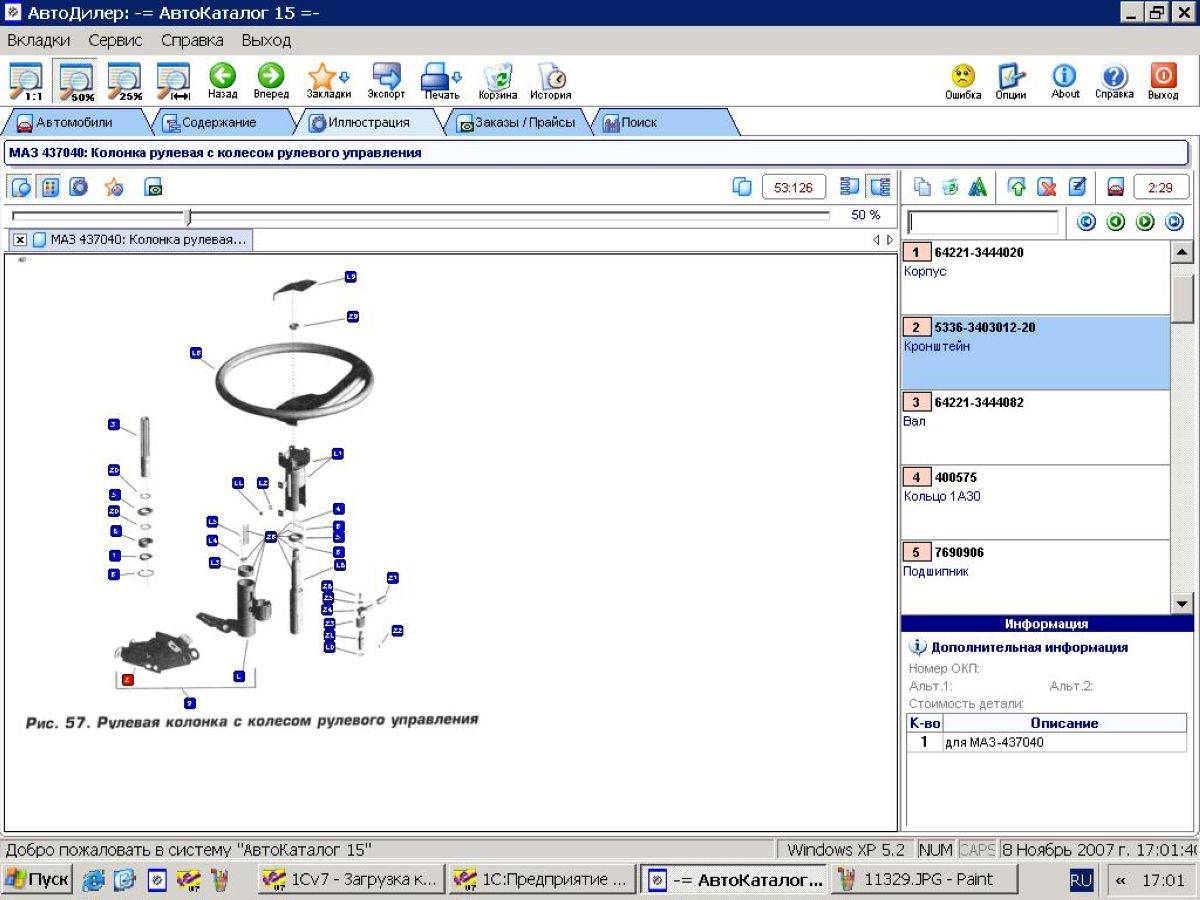The width and height of the screenshot is (1200, 900).
Task: Click the green eye preview icon
Action: (x=153, y=187)
